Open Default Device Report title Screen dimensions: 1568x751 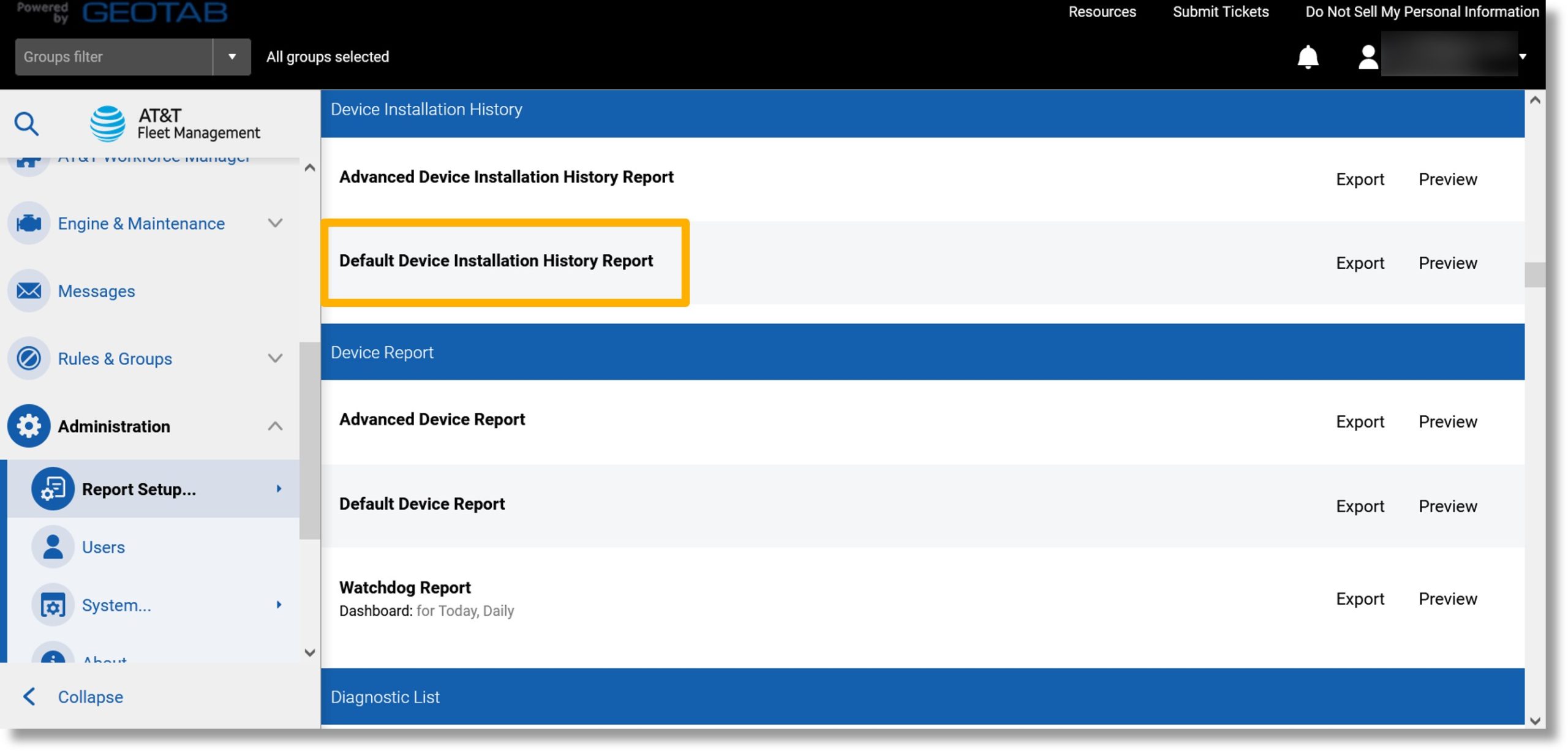click(x=422, y=504)
